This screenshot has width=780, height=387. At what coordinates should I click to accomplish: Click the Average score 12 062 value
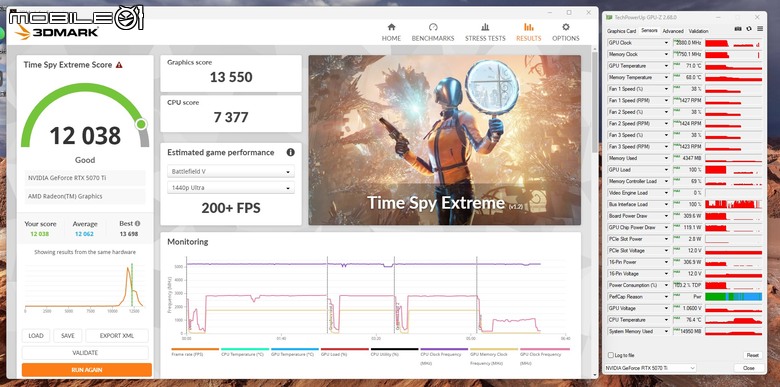pos(84,234)
